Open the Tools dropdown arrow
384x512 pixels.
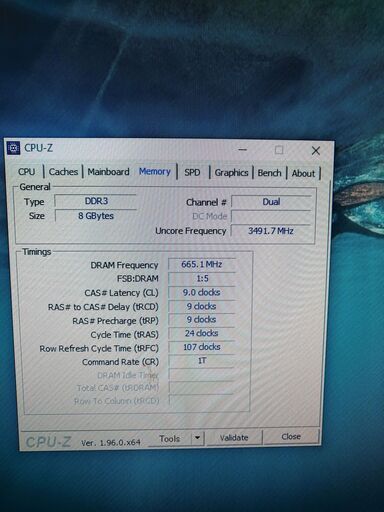click(198, 437)
